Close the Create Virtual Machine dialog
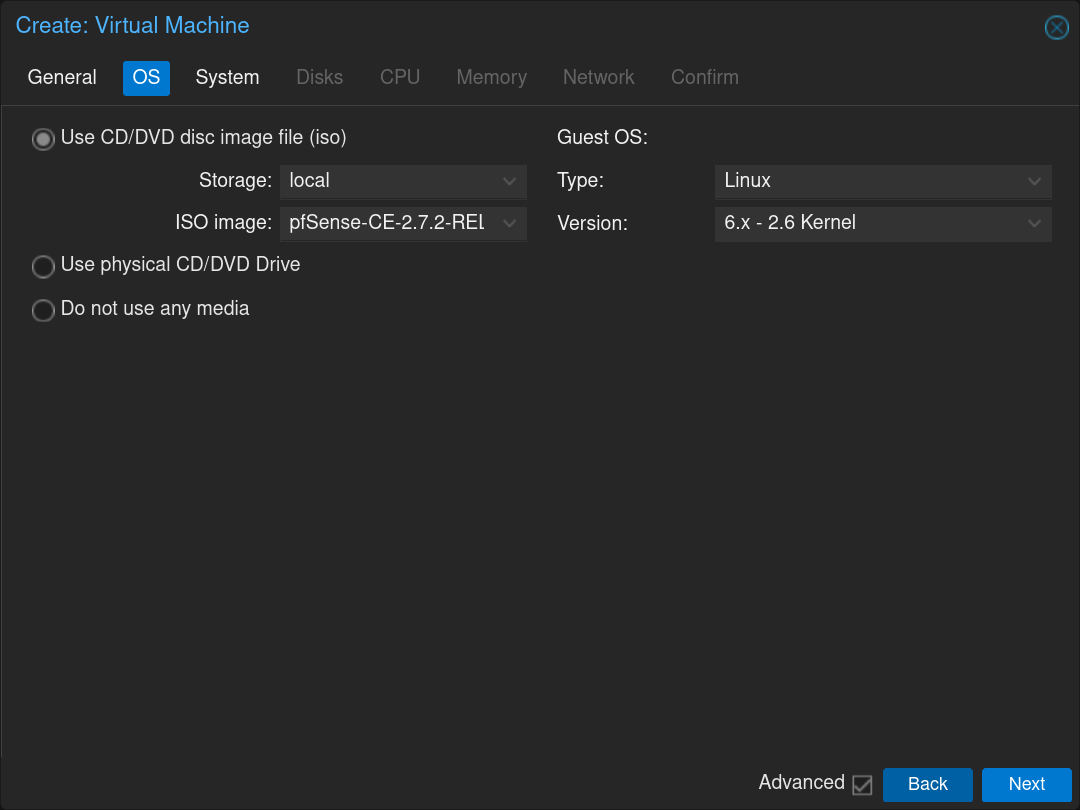The image size is (1080, 810). point(1056,28)
